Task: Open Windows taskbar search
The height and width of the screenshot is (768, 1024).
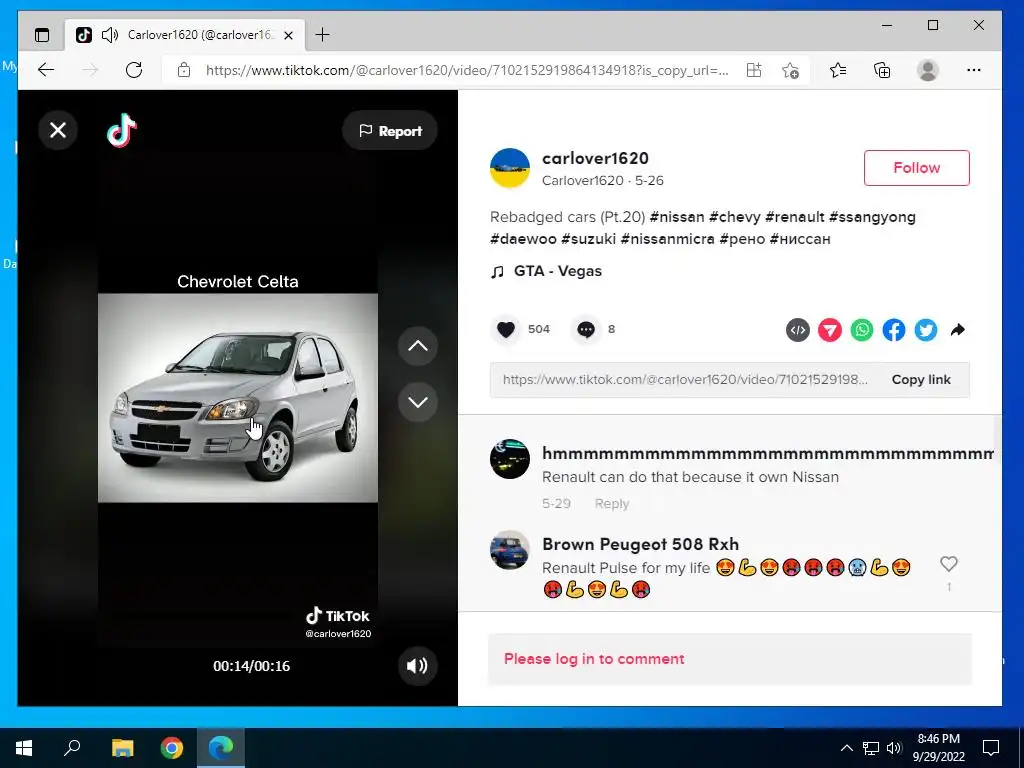Action: click(x=72, y=748)
